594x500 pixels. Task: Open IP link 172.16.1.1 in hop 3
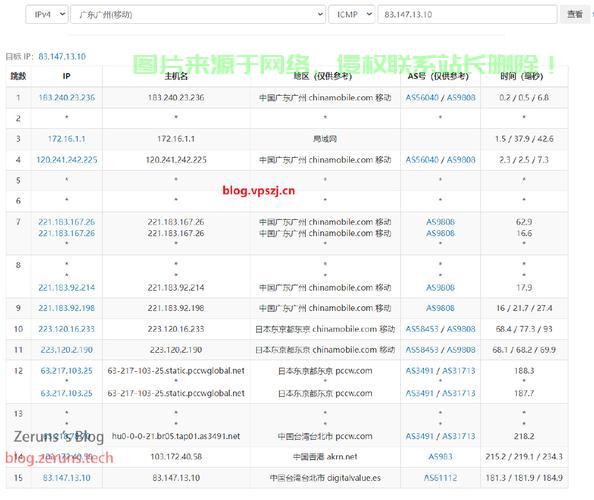click(x=67, y=139)
